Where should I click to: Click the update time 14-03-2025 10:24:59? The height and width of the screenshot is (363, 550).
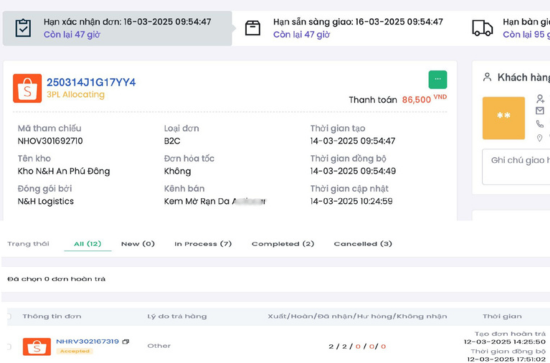click(351, 201)
